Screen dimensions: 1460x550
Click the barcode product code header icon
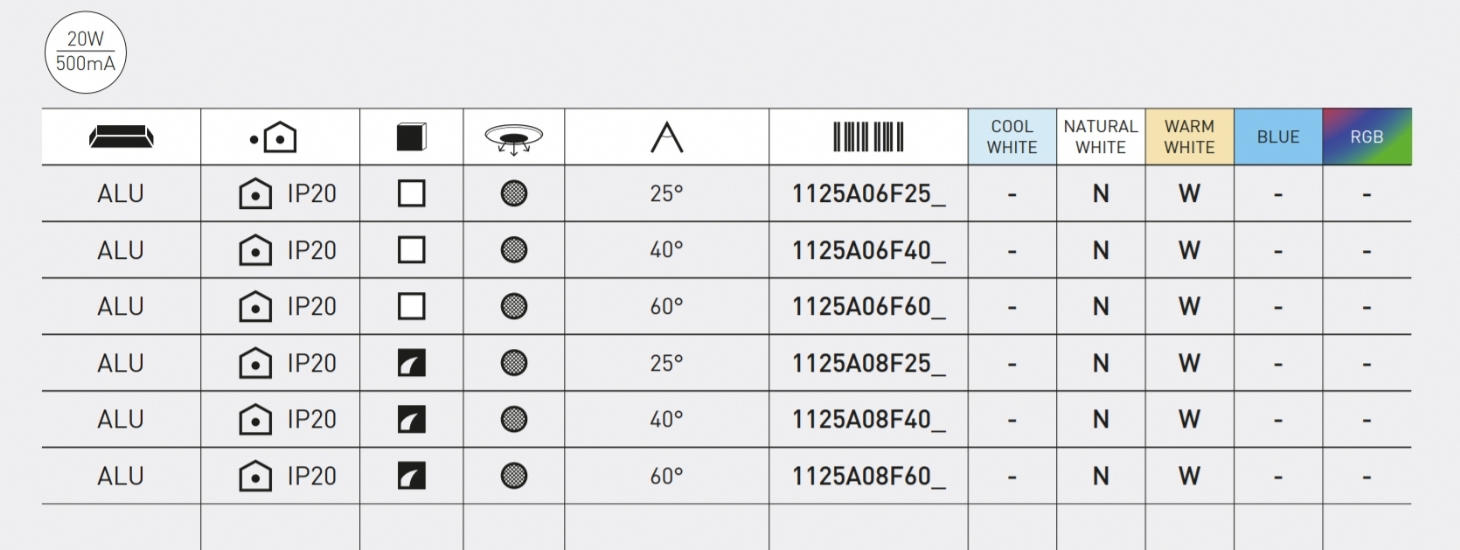click(x=868, y=137)
